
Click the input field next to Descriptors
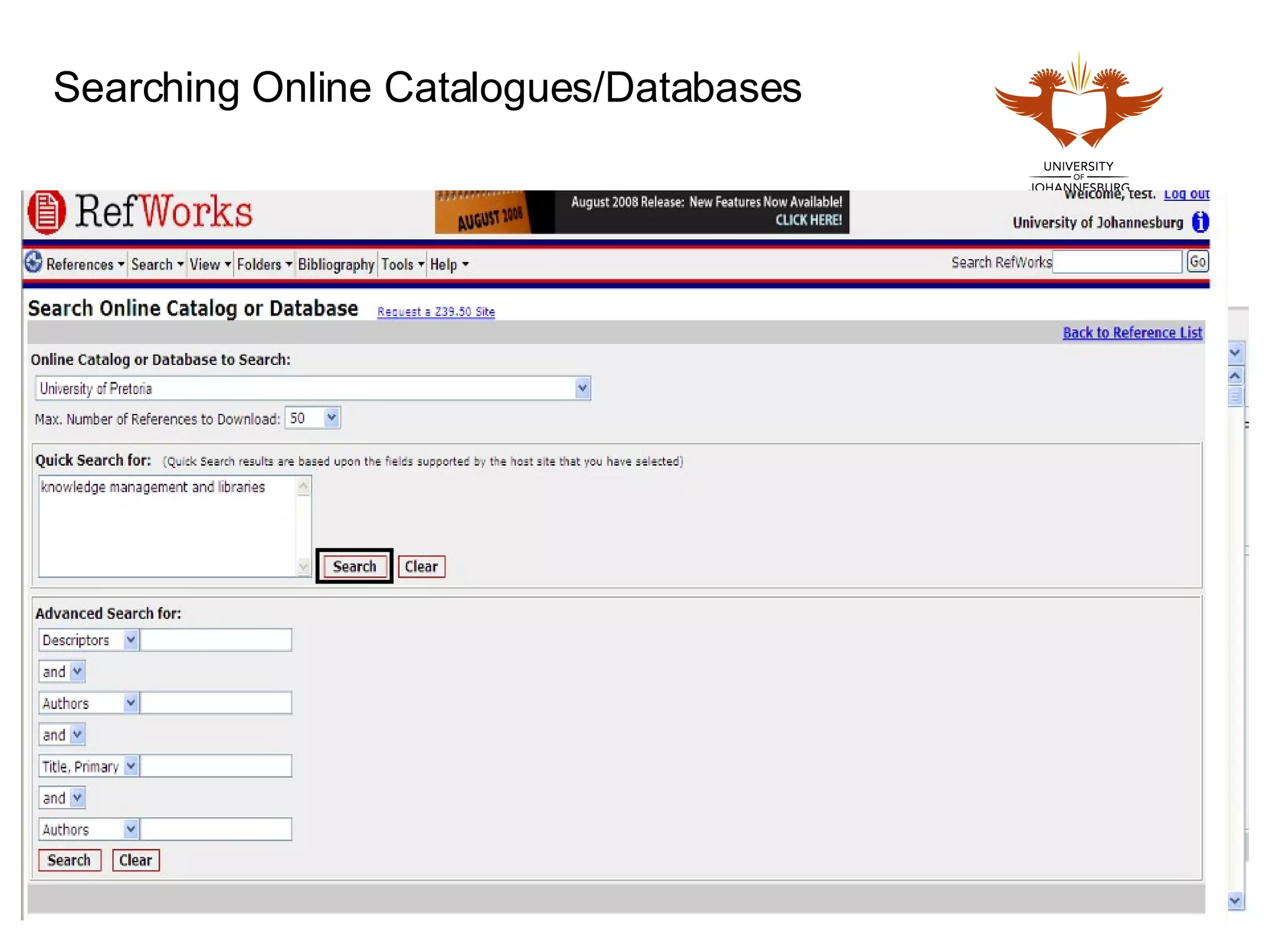pyautogui.click(x=216, y=640)
